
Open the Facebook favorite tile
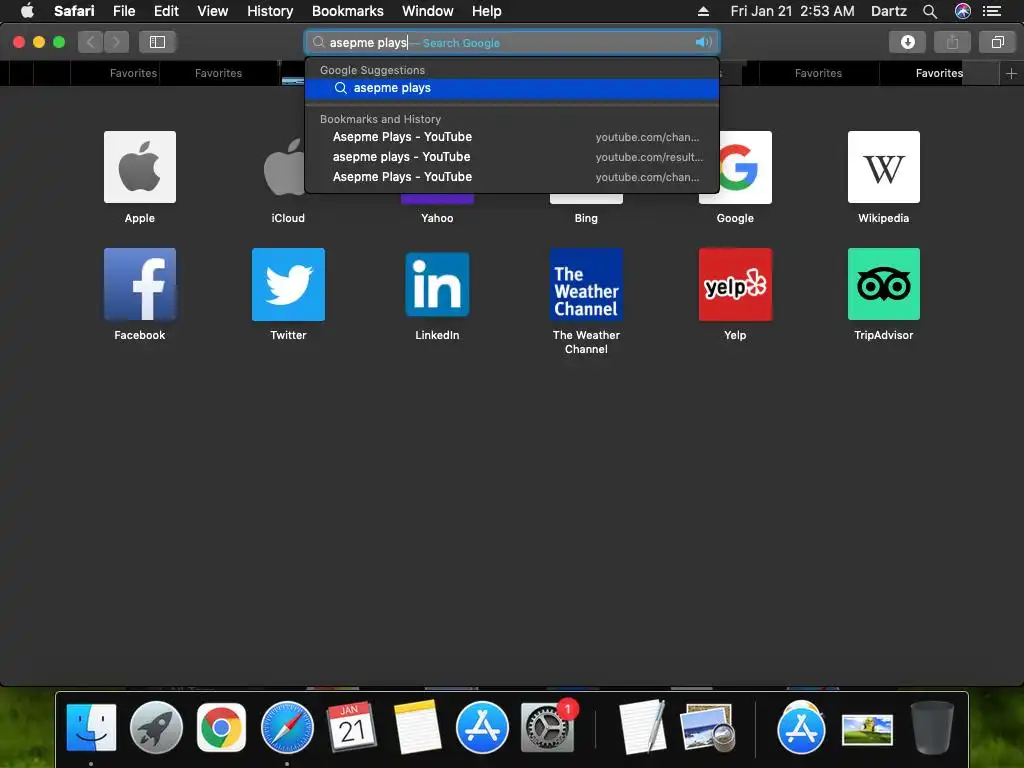[x=140, y=284]
